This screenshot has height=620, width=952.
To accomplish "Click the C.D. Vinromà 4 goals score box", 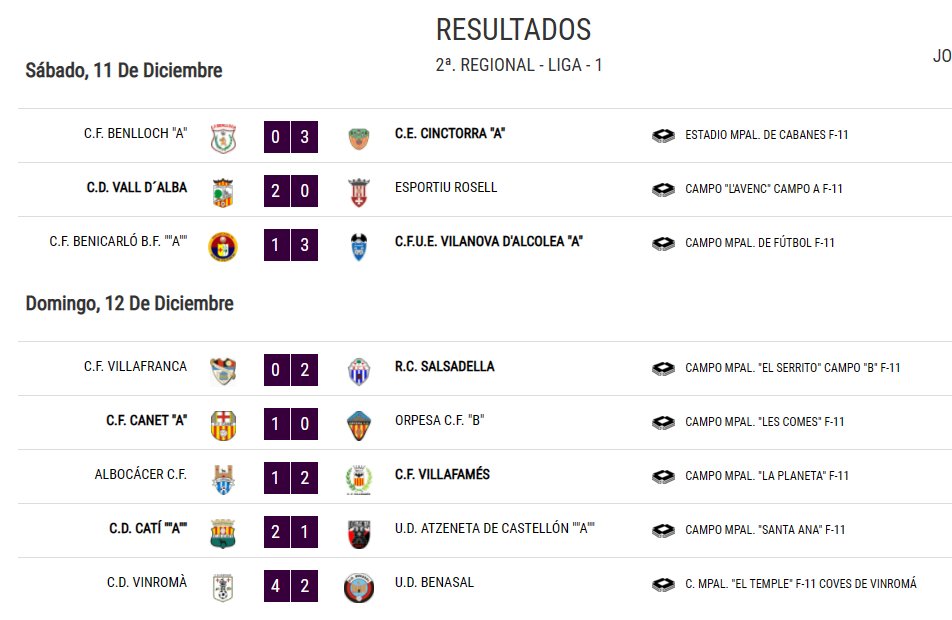I will coord(276,585).
